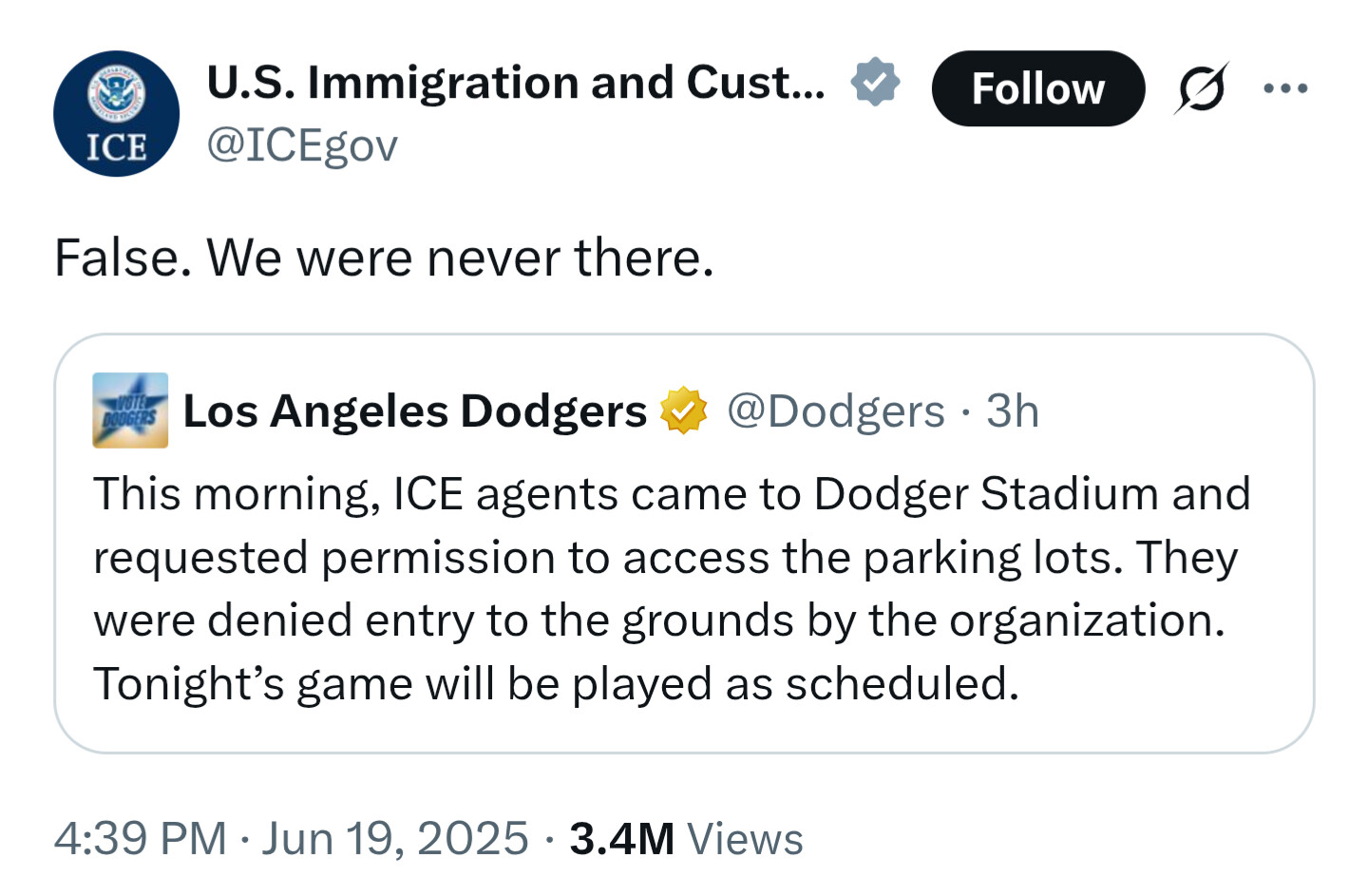Click the gold verified badge beside Los Angeles Dodgers
The height and width of the screenshot is (896, 1368).
[x=684, y=410]
